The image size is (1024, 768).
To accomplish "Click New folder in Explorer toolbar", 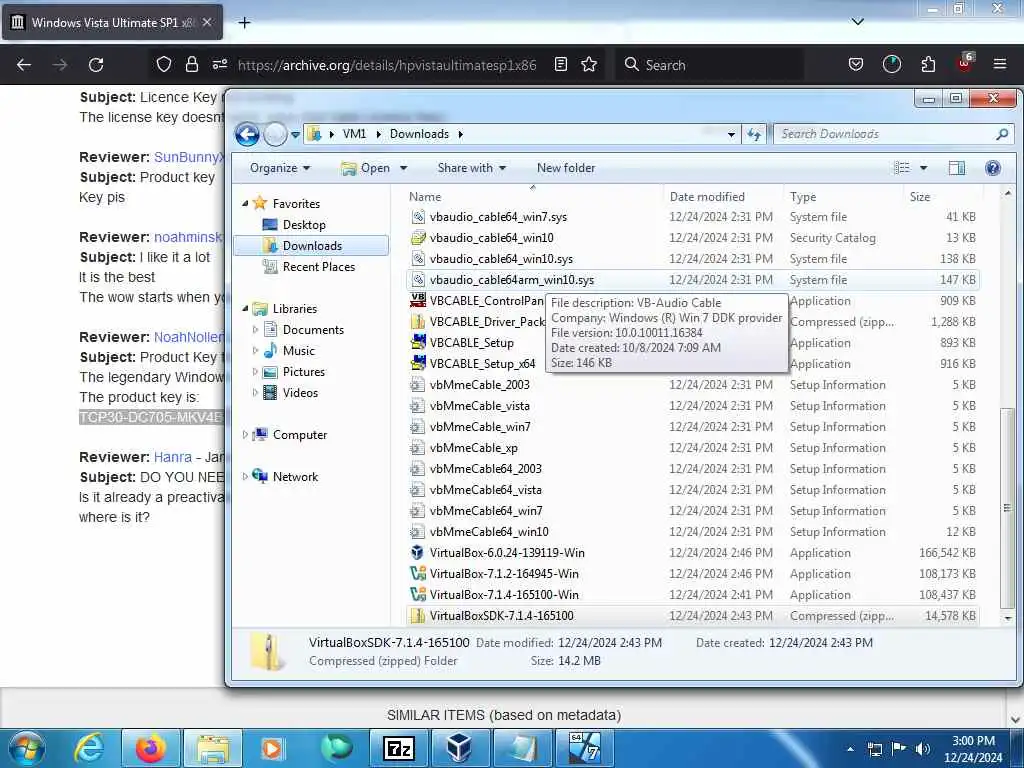I will 566,168.
